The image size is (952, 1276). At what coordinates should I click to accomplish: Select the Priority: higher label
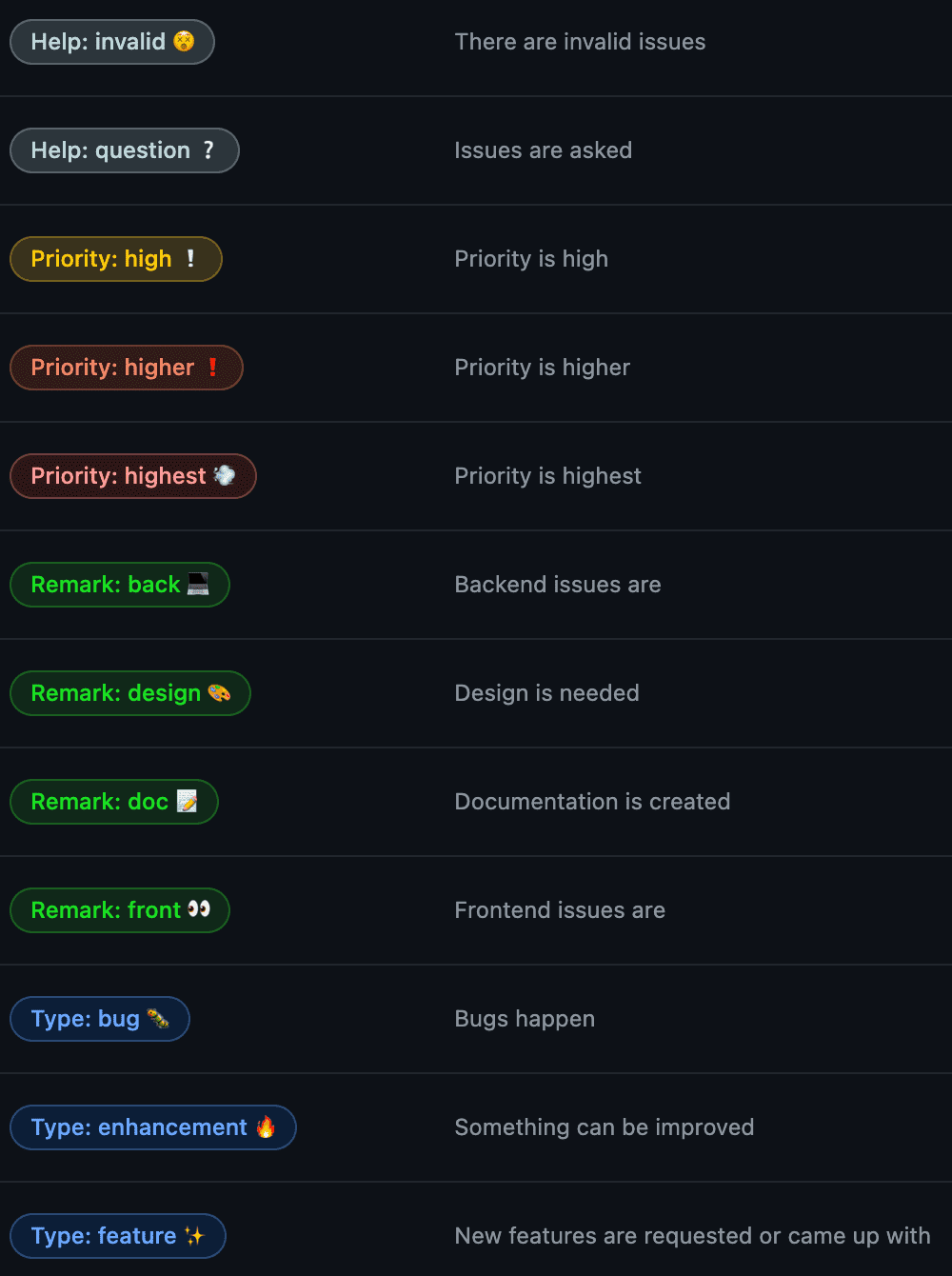pos(126,368)
